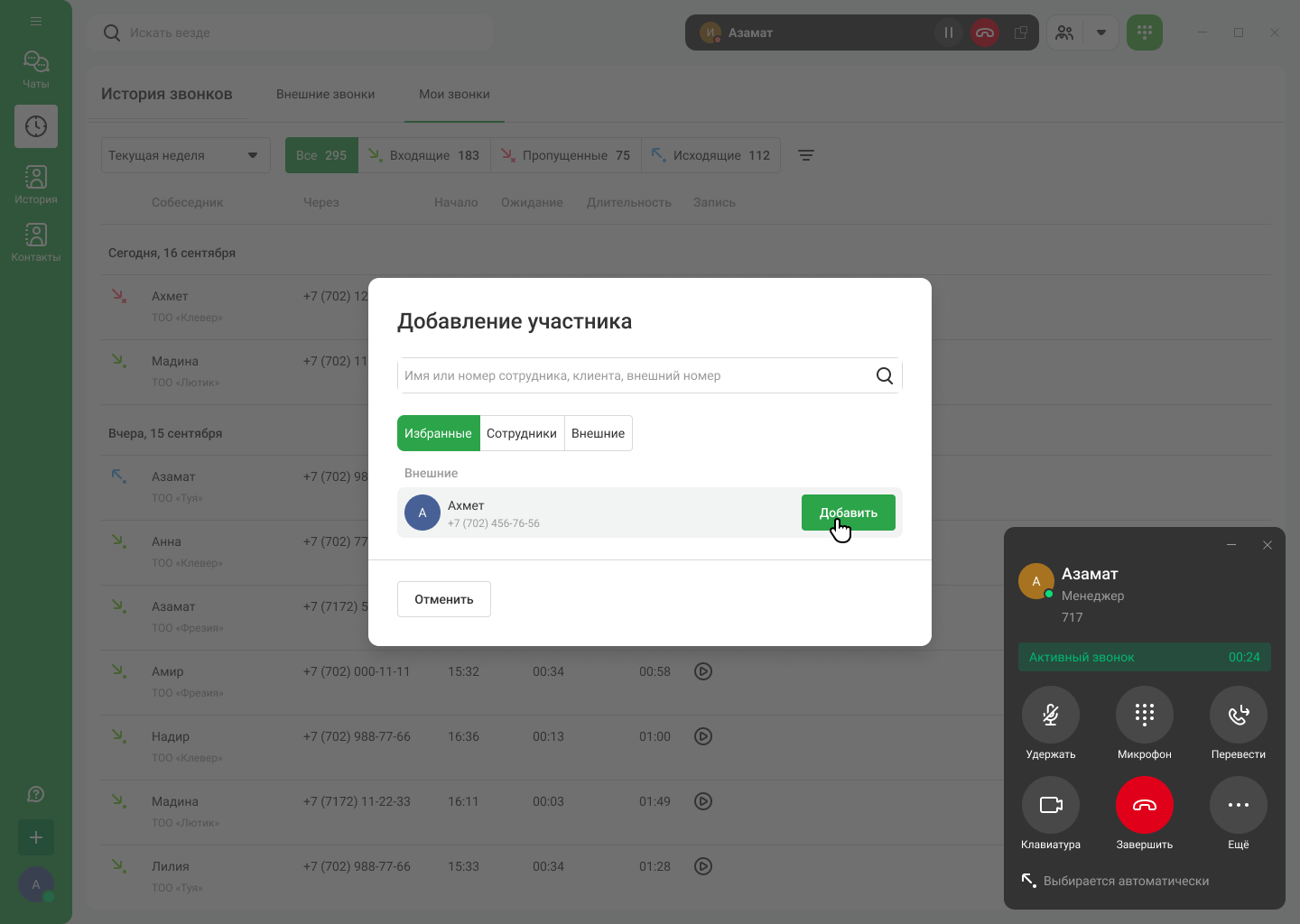The image size is (1300, 924).
Task: Toggle the round button labeled Удержать
Action: 1050,715
